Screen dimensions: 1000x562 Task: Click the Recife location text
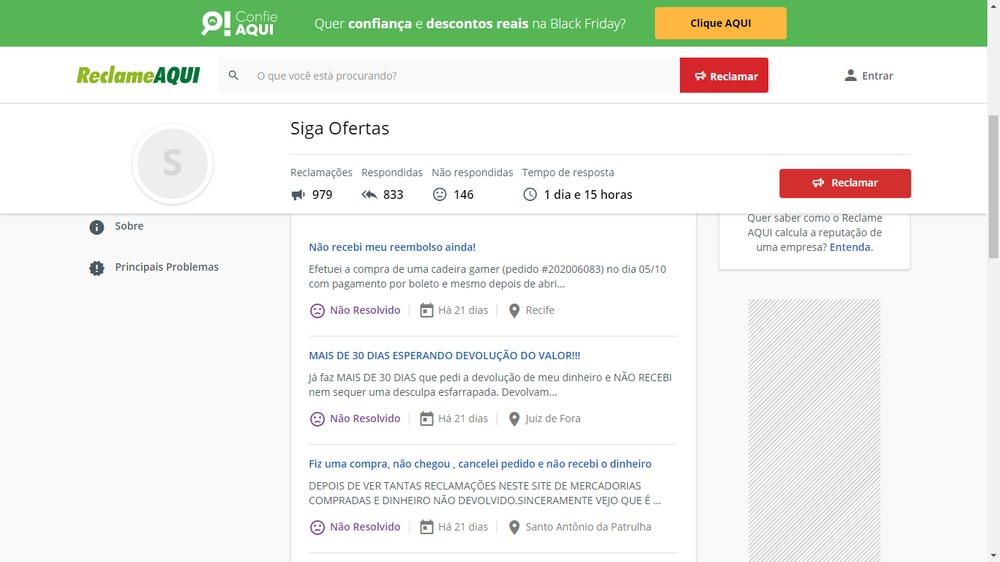(x=540, y=310)
